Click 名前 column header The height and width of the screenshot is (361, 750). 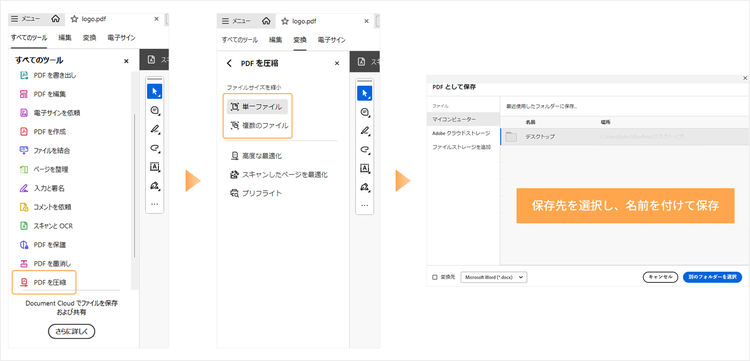(530, 122)
